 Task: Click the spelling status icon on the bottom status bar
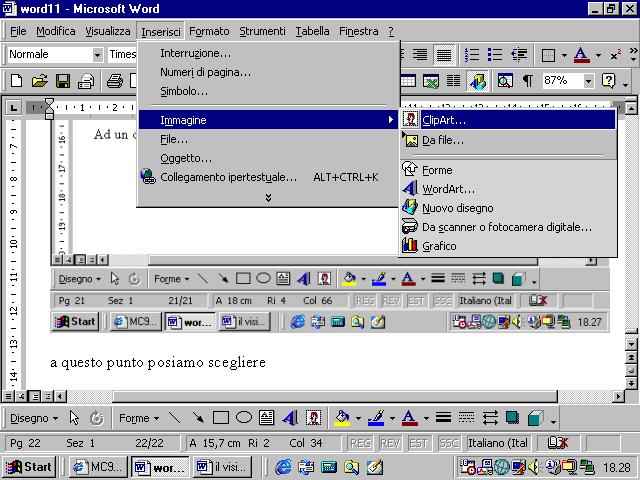coord(557,443)
